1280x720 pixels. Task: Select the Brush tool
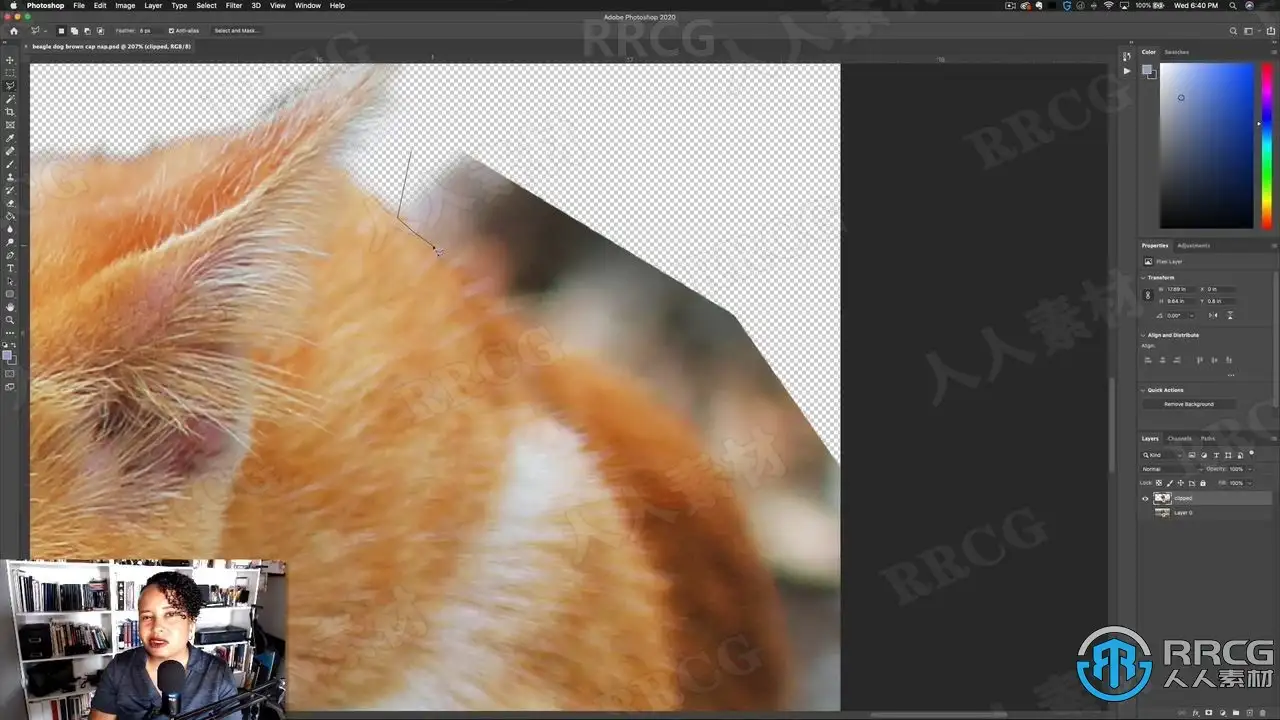point(10,164)
